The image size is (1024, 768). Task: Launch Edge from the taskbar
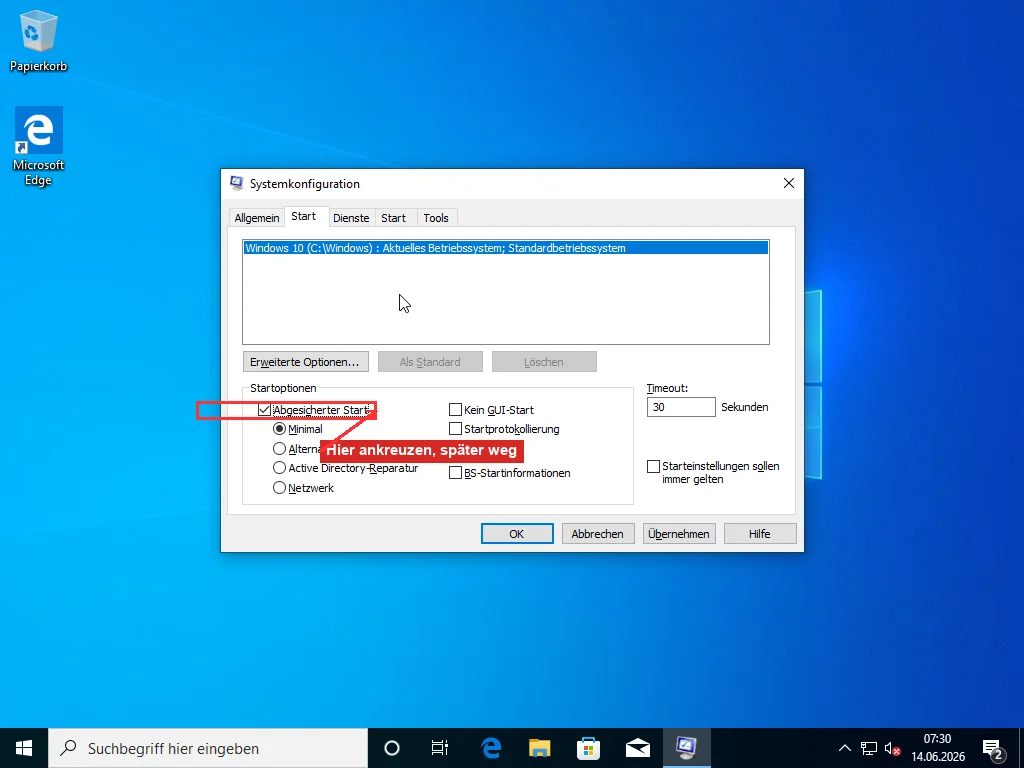490,748
